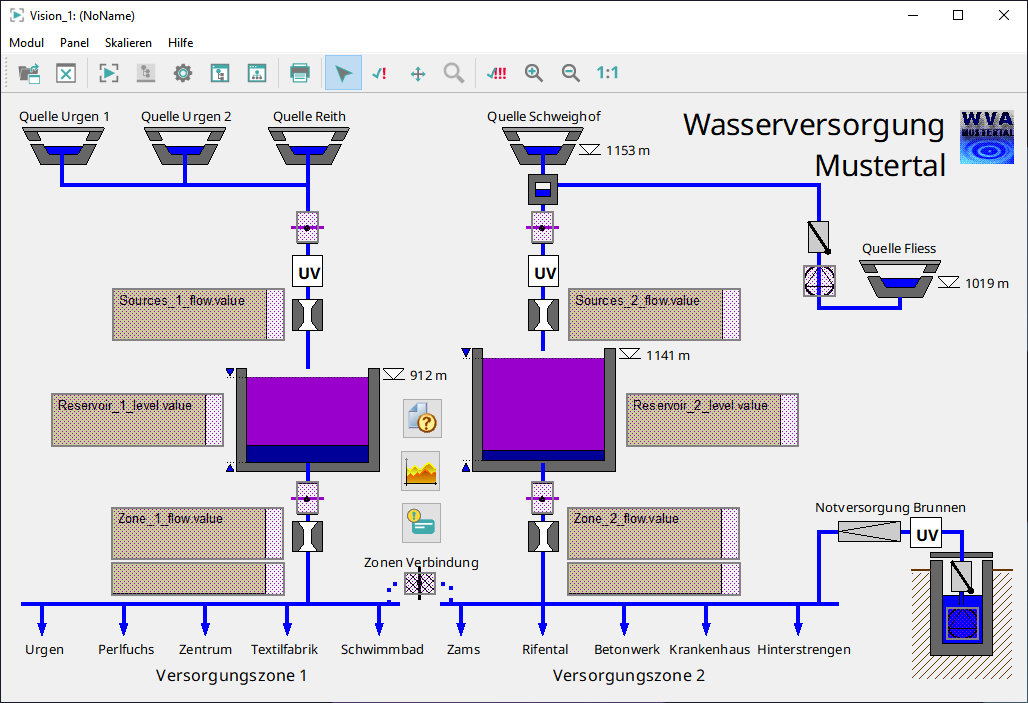
Task: Click the Sources_1_flow.value field
Action: click(x=188, y=315)
